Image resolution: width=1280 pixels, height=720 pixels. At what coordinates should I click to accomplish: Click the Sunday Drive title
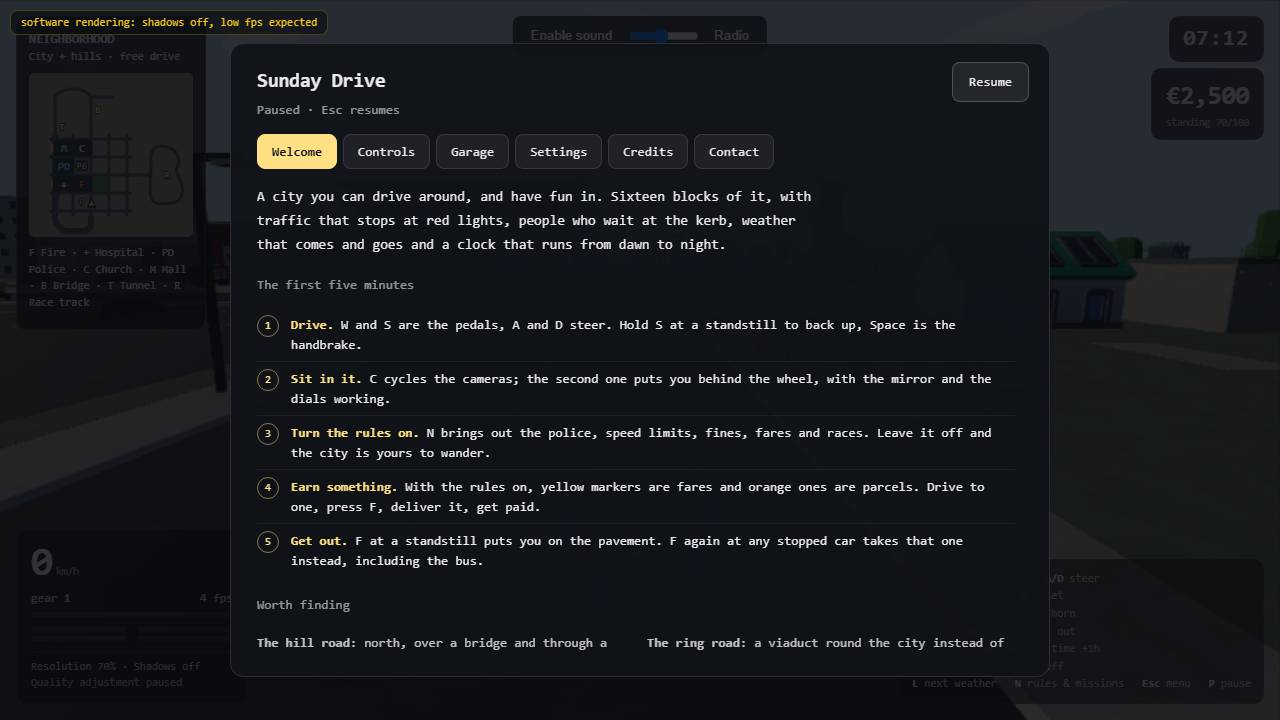pos(321,81)
